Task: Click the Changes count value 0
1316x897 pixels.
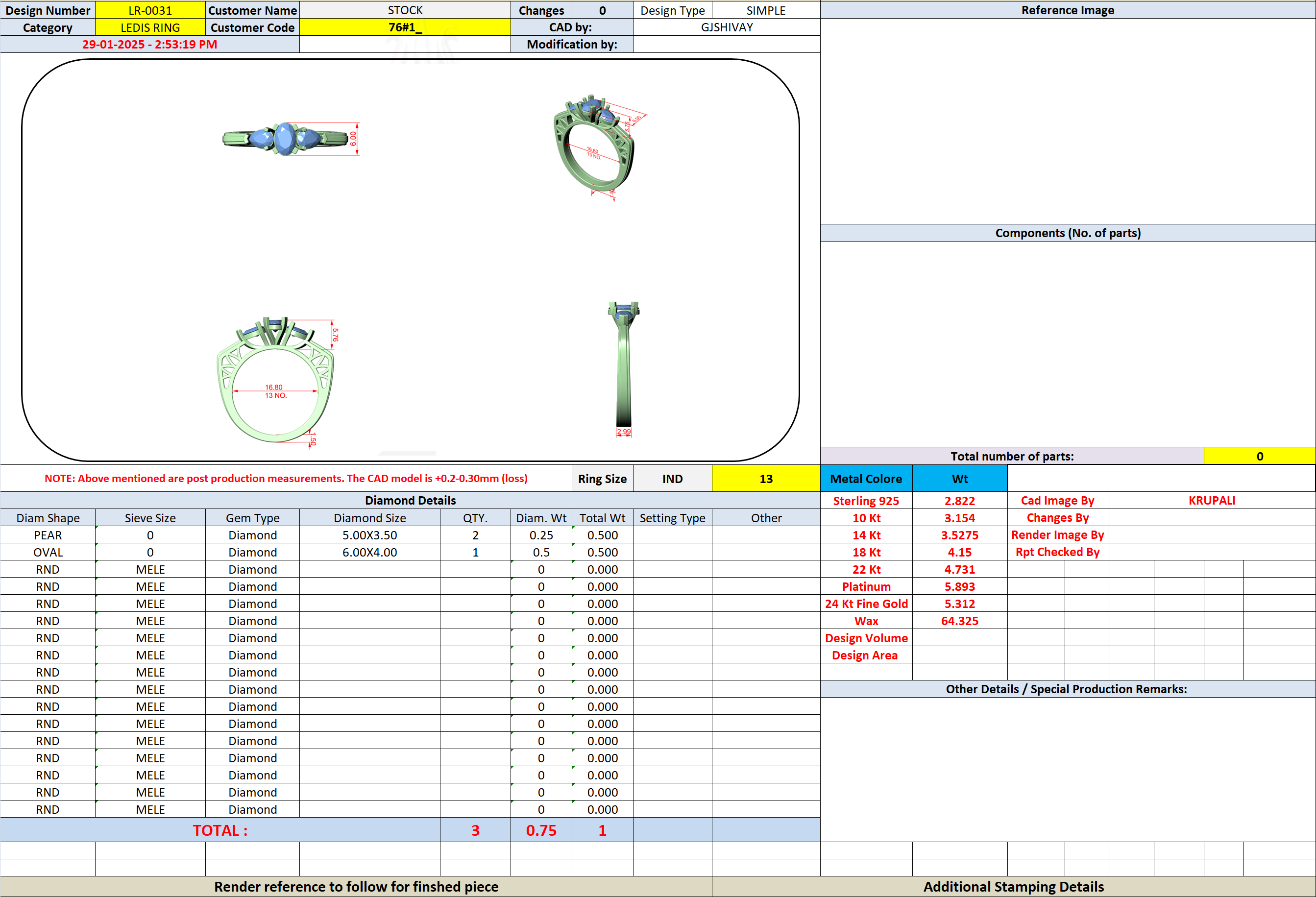Action: (602, 10)
